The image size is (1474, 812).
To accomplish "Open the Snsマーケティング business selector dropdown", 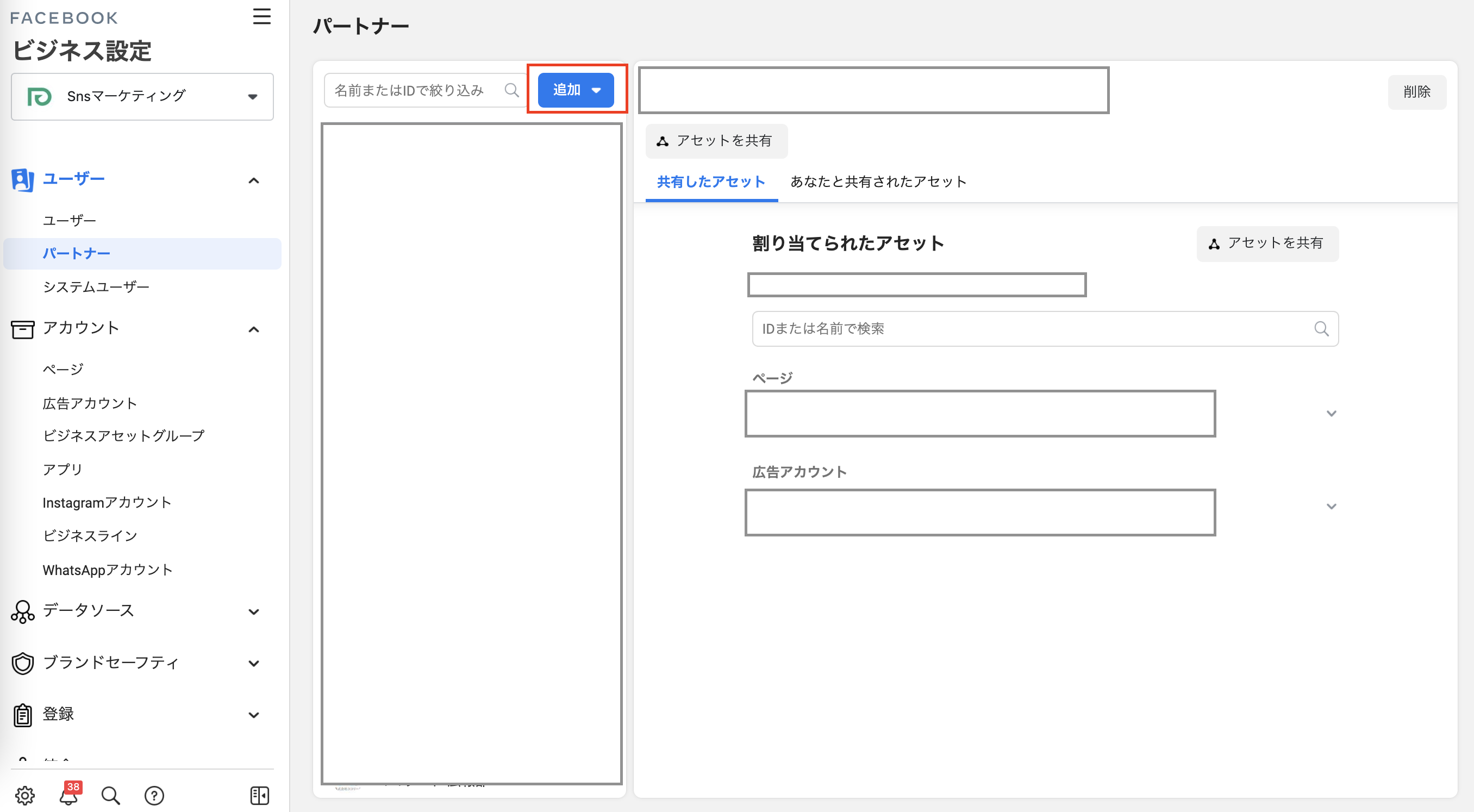I will (142, 96).
